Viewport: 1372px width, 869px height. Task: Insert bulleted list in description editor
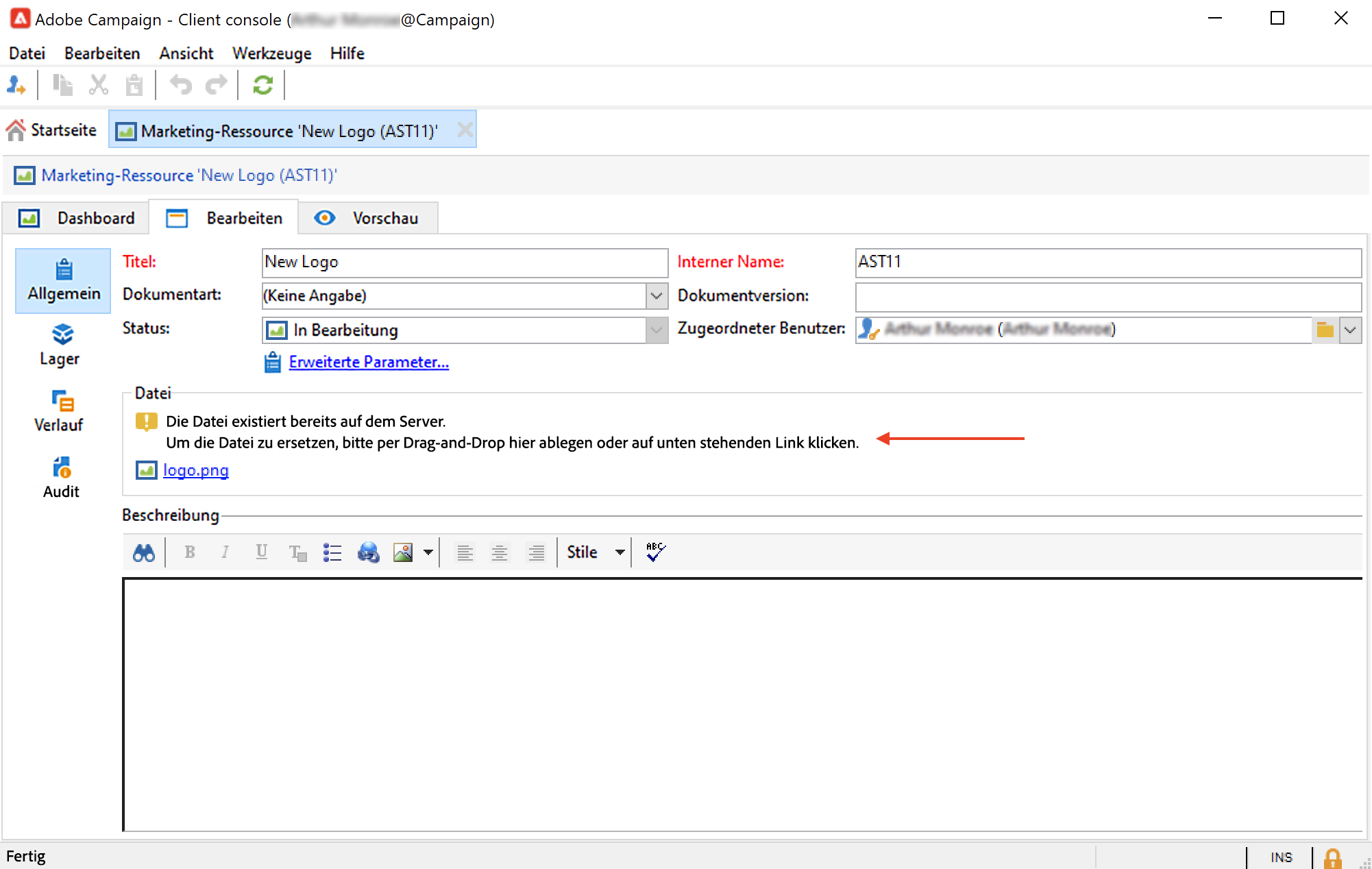(332, 552)
